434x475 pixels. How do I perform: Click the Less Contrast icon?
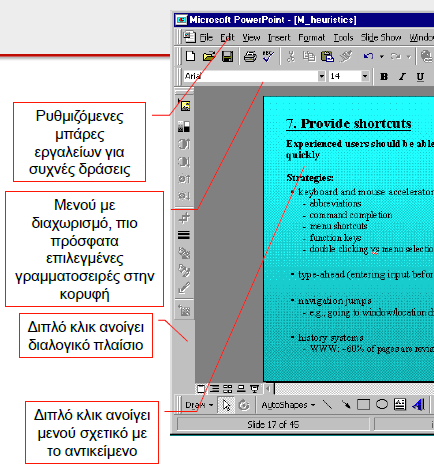(x=184, y=162)
